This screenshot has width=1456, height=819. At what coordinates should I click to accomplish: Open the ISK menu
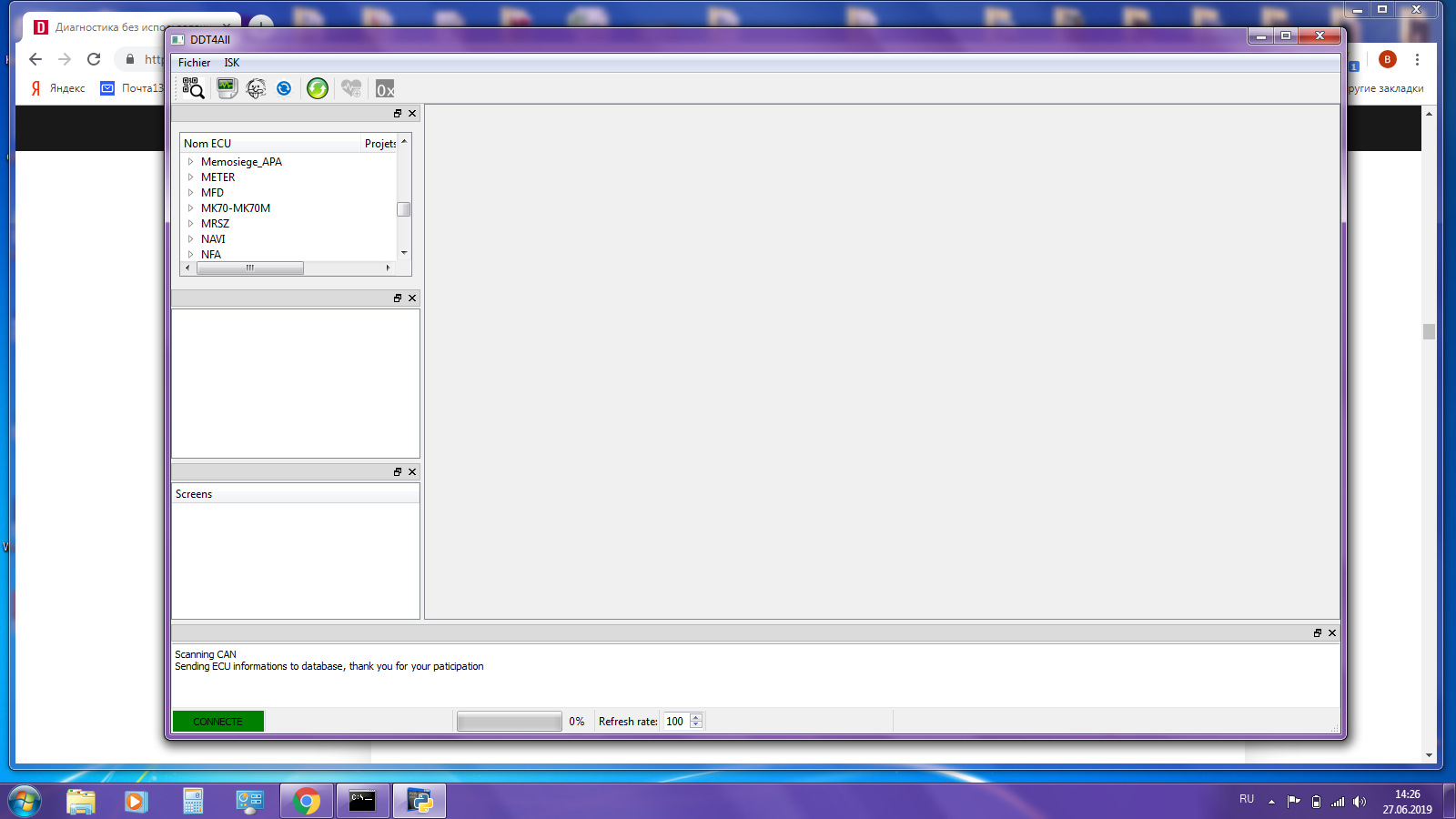[x=232, y=63]
